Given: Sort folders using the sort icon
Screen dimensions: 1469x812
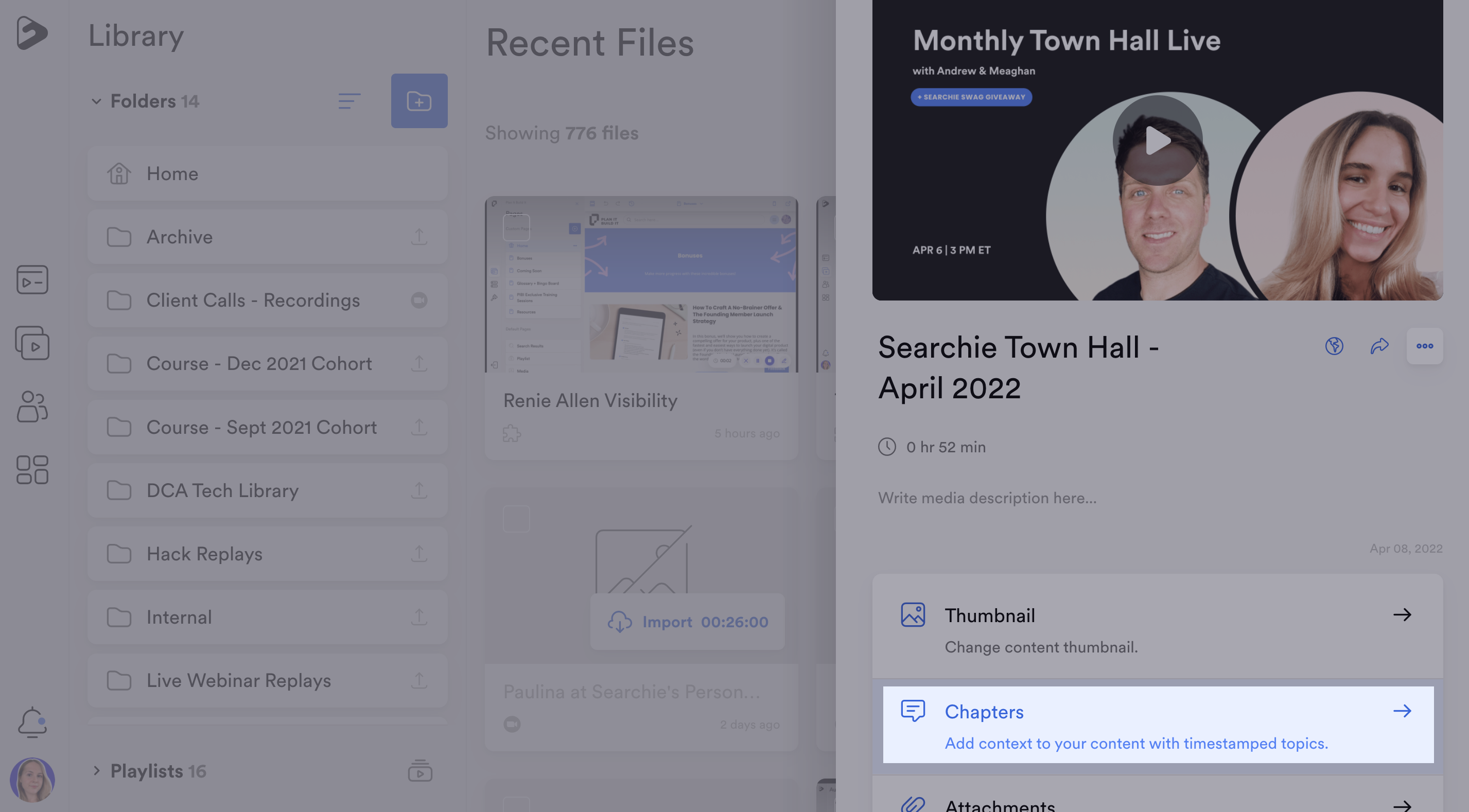Looking at the screenshot, I should tap(349, 101).
